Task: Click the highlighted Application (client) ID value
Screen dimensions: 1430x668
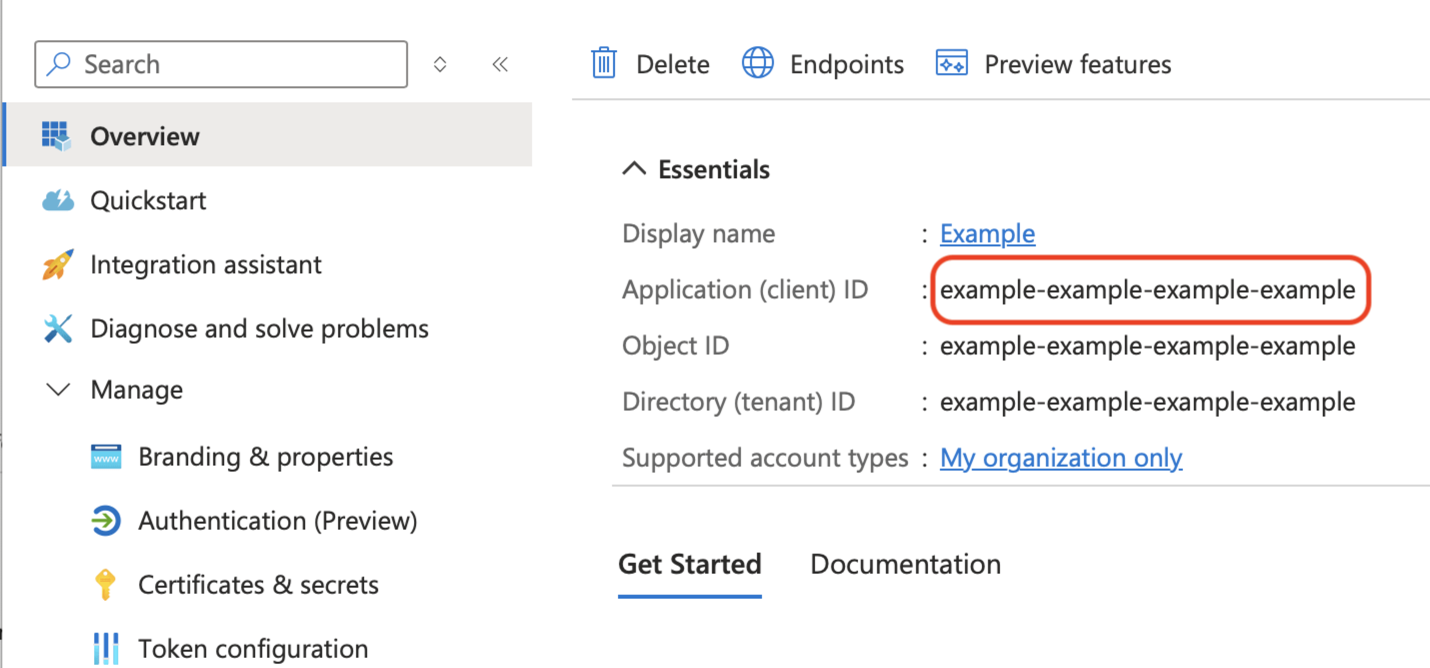Action: pos(1150,290)
